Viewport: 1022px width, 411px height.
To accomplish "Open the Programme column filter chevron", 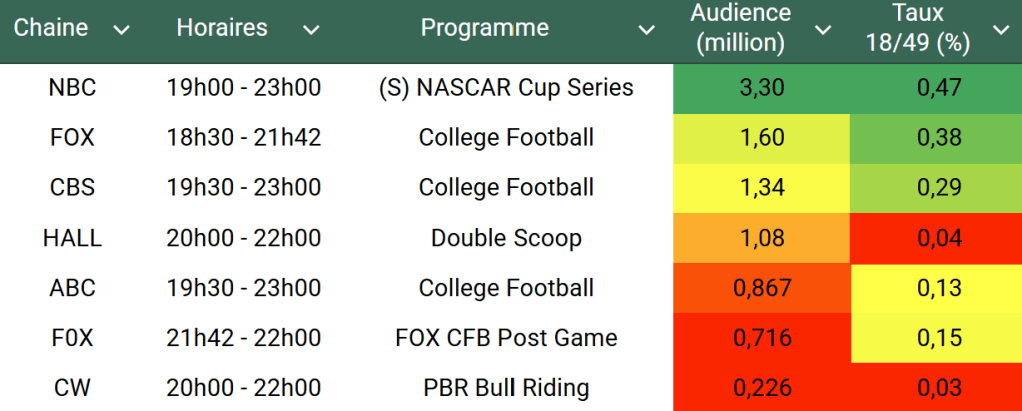I will point(646,31).
